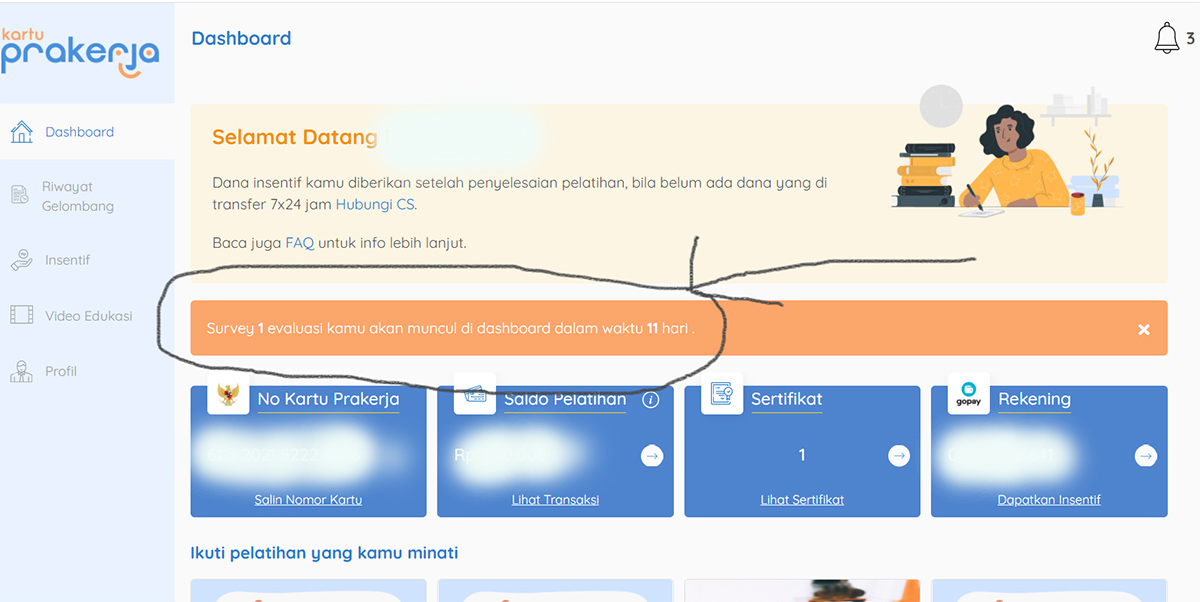Click the arrow button on Rekening card
Screen dimensions: 1200x602
1146,456
